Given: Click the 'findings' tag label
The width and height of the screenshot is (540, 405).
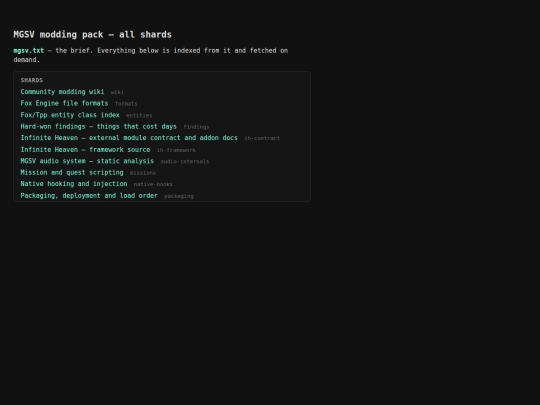Looking at the screenshot, I should [196, 127].
